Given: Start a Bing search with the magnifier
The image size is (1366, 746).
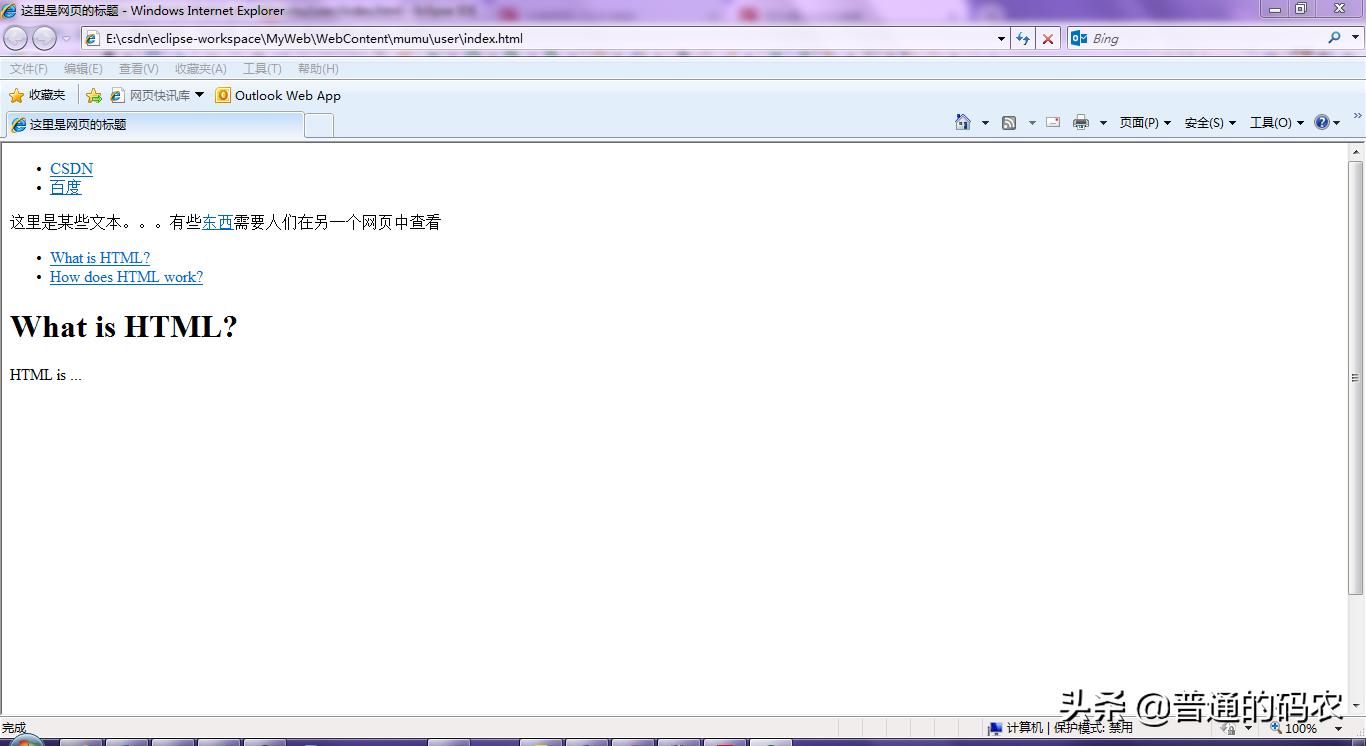Looking at the screenshot, I should coord(1334,38).
